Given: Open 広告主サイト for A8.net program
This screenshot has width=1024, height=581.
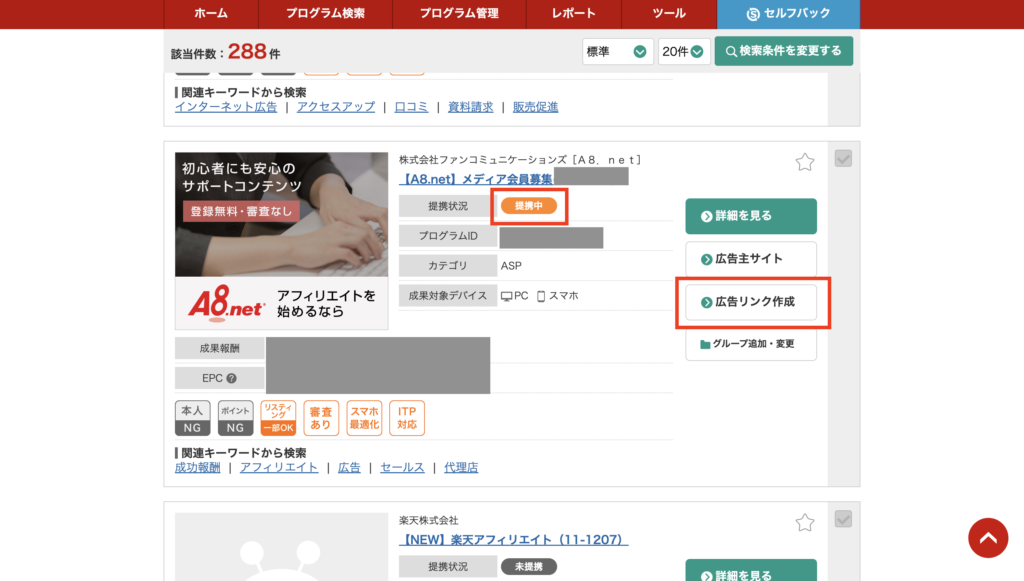Looking at the screenshot, I should pyautogui.click(x=751, y=259).
